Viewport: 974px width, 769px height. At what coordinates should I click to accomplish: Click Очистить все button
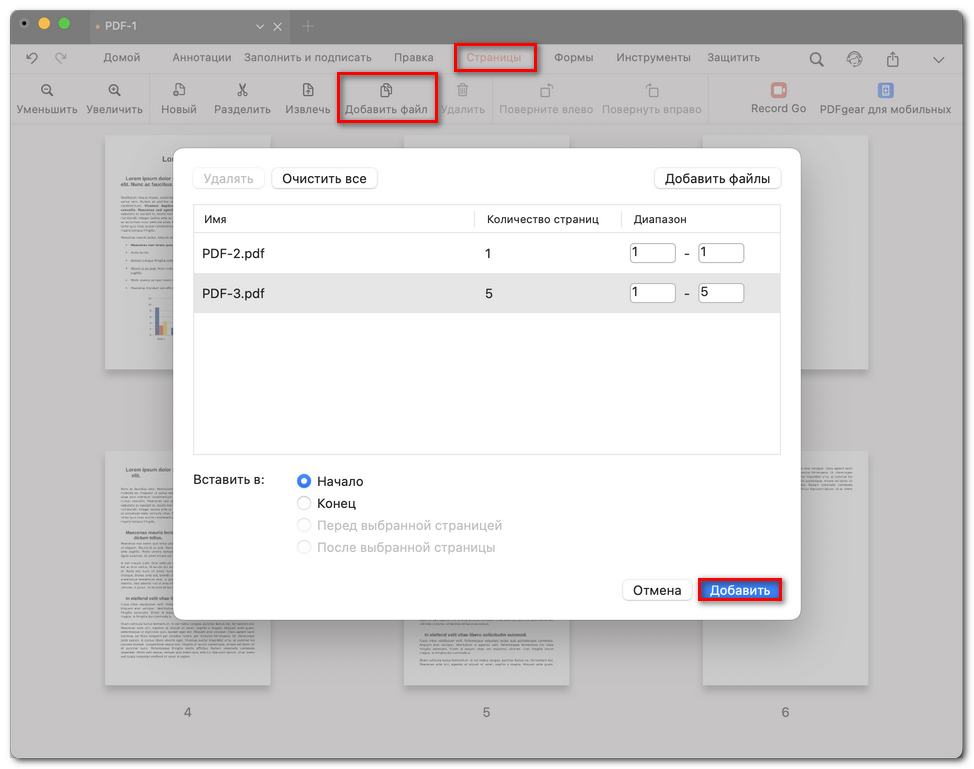(324, 179)
